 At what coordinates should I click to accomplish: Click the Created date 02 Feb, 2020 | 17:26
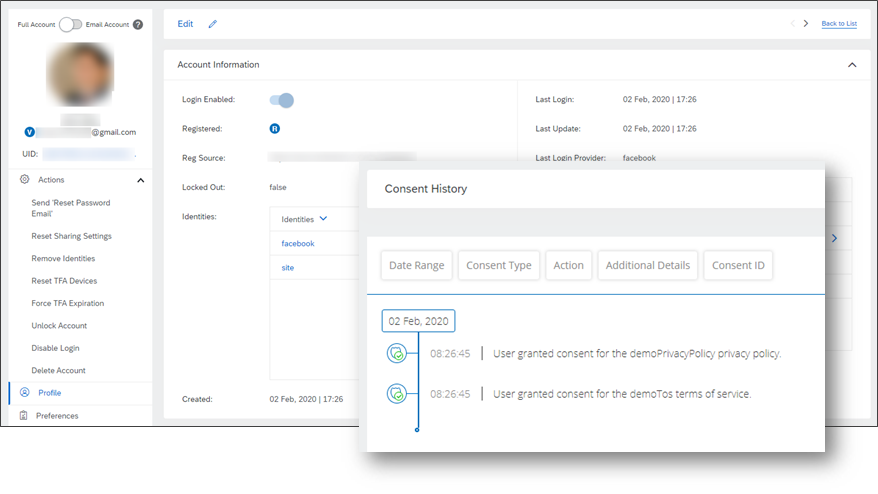click(306, 399)
